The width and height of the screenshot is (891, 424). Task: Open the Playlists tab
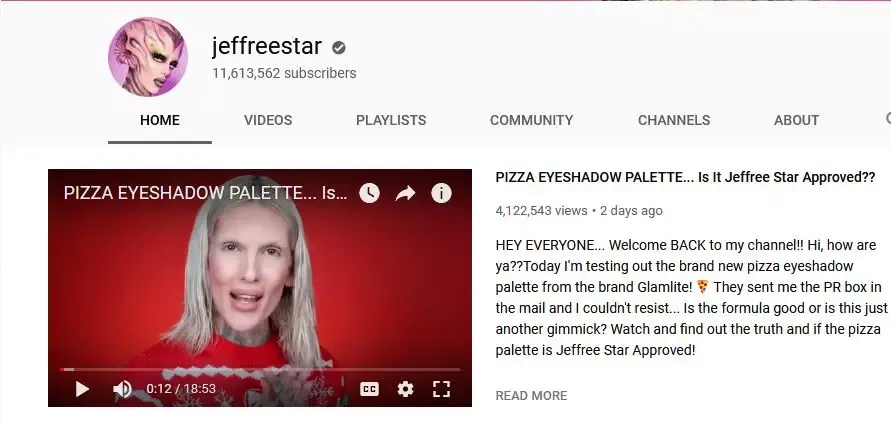(391, 120)
